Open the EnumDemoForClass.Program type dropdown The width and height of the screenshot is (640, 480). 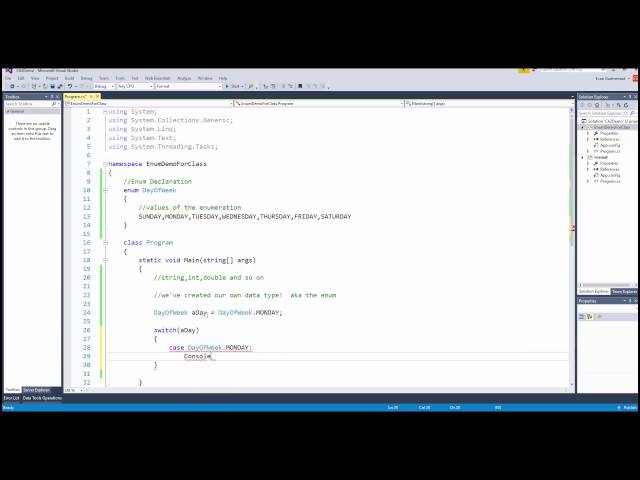pyautogui.click(x=319, y=104)
